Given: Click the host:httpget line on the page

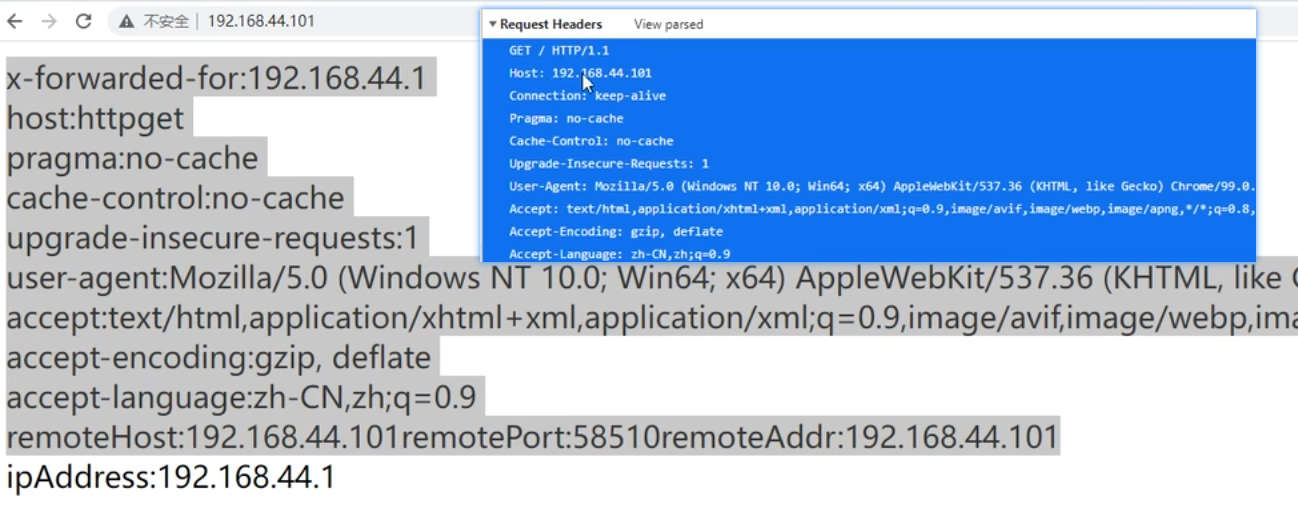Looking at the screenshot, I should (95, 118).
